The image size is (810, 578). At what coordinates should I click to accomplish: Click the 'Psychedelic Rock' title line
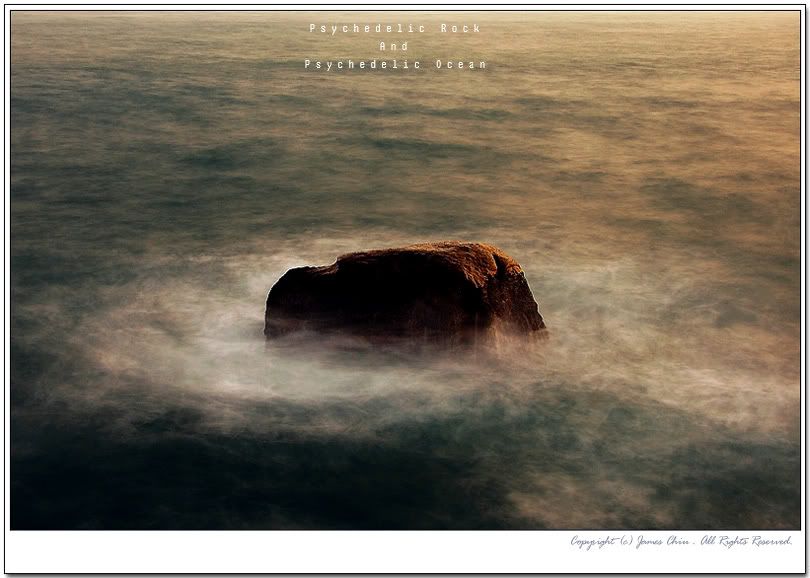395,28
